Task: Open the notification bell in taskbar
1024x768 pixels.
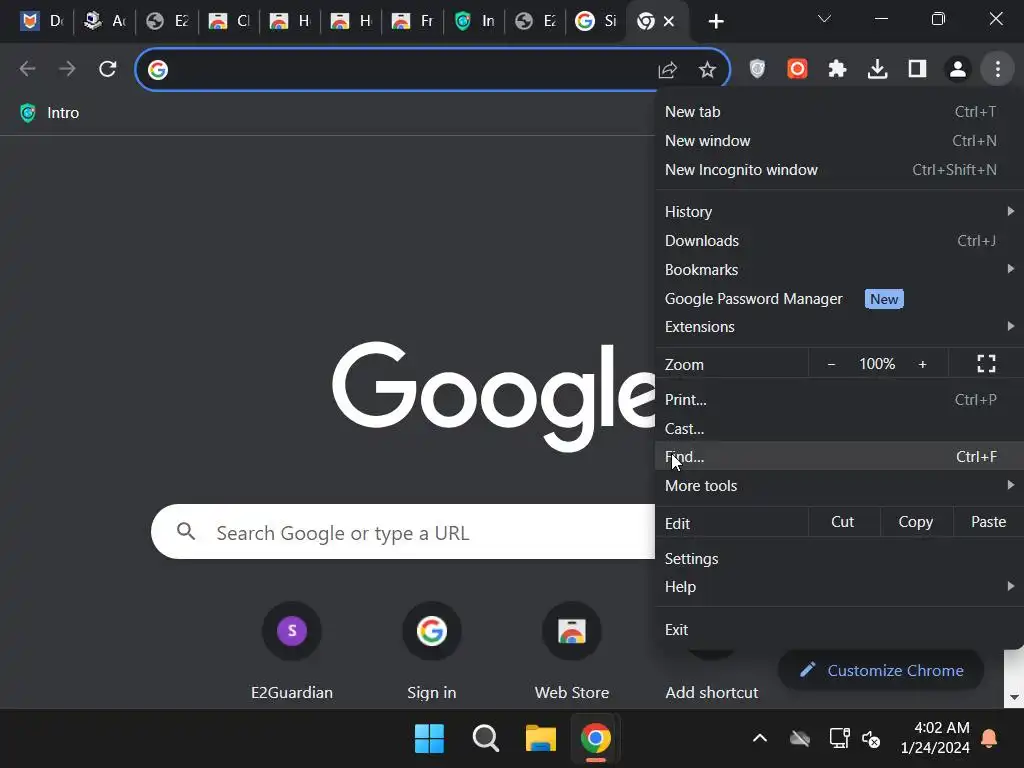Action: 989,738
